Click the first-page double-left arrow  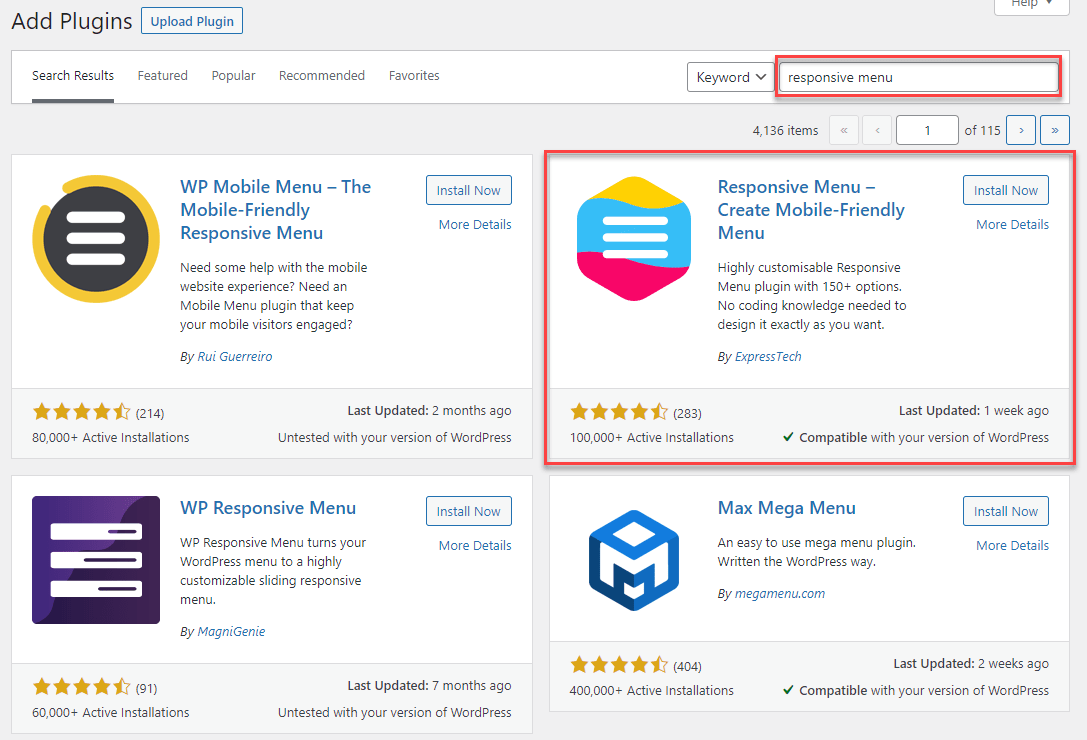[843, 130]
